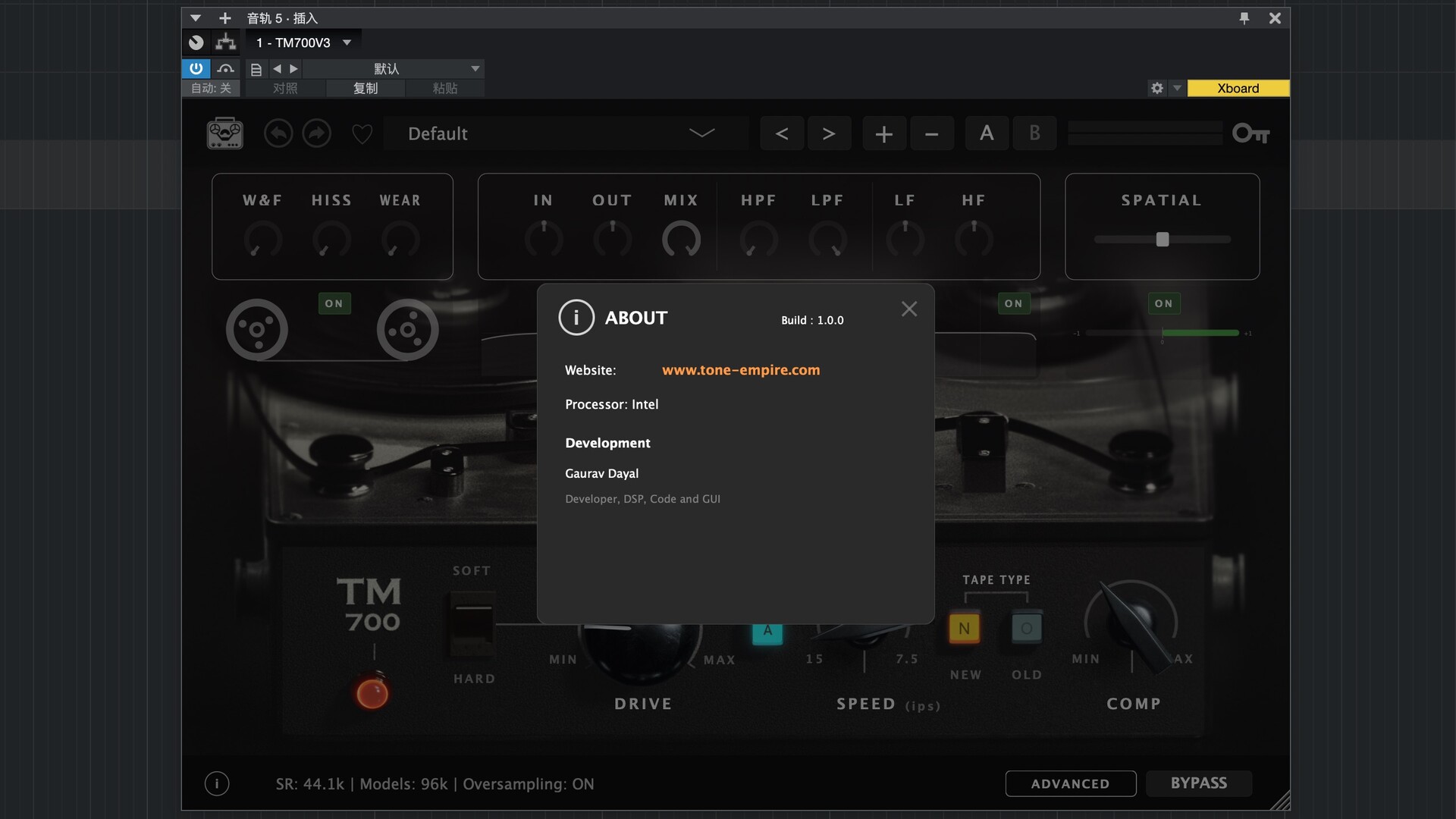Open the Default preset dropdown
Screen dimensions: 1456x819
(x=701, y=133)
